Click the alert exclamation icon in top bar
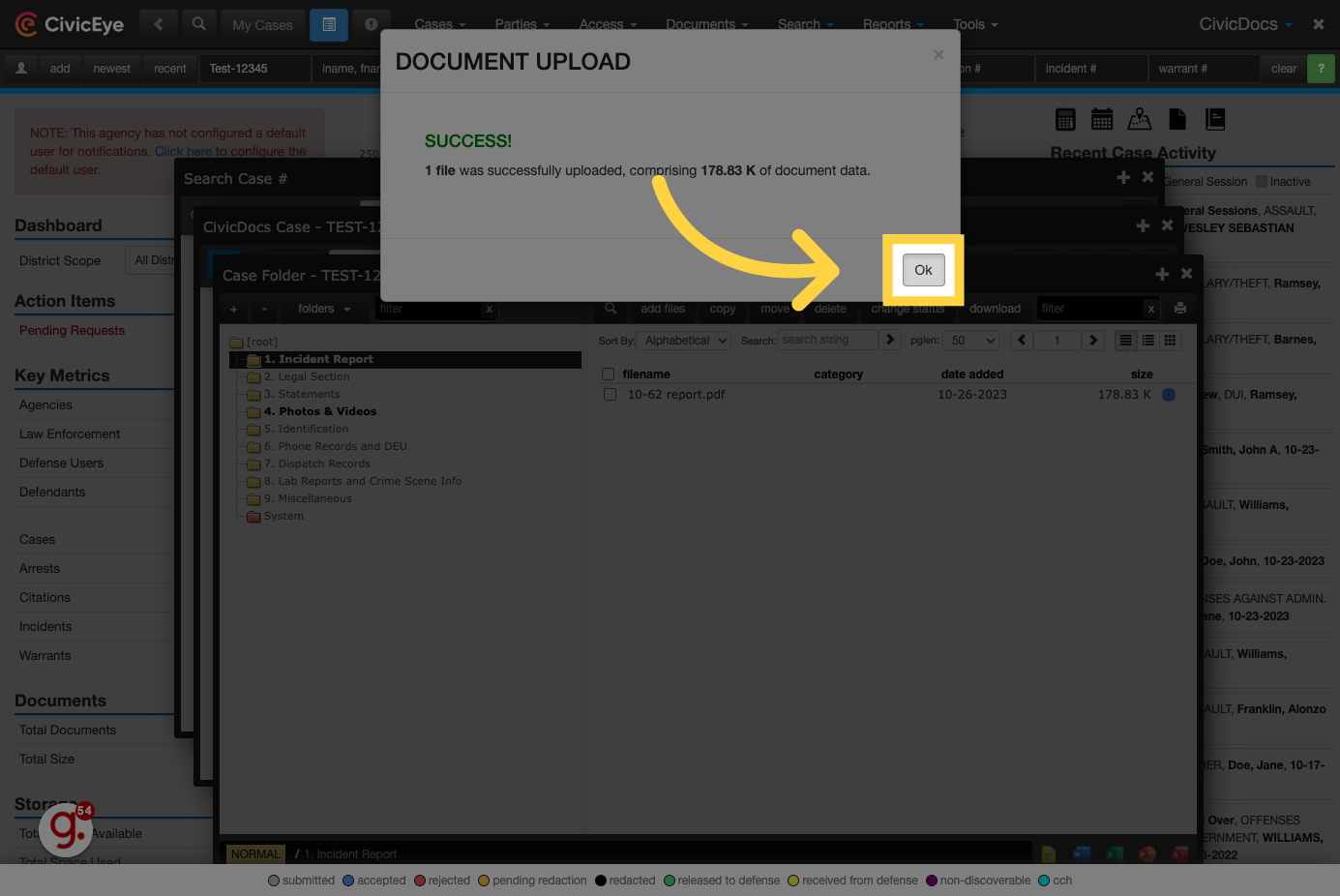 pyautogui.click(x=371, y=25)
